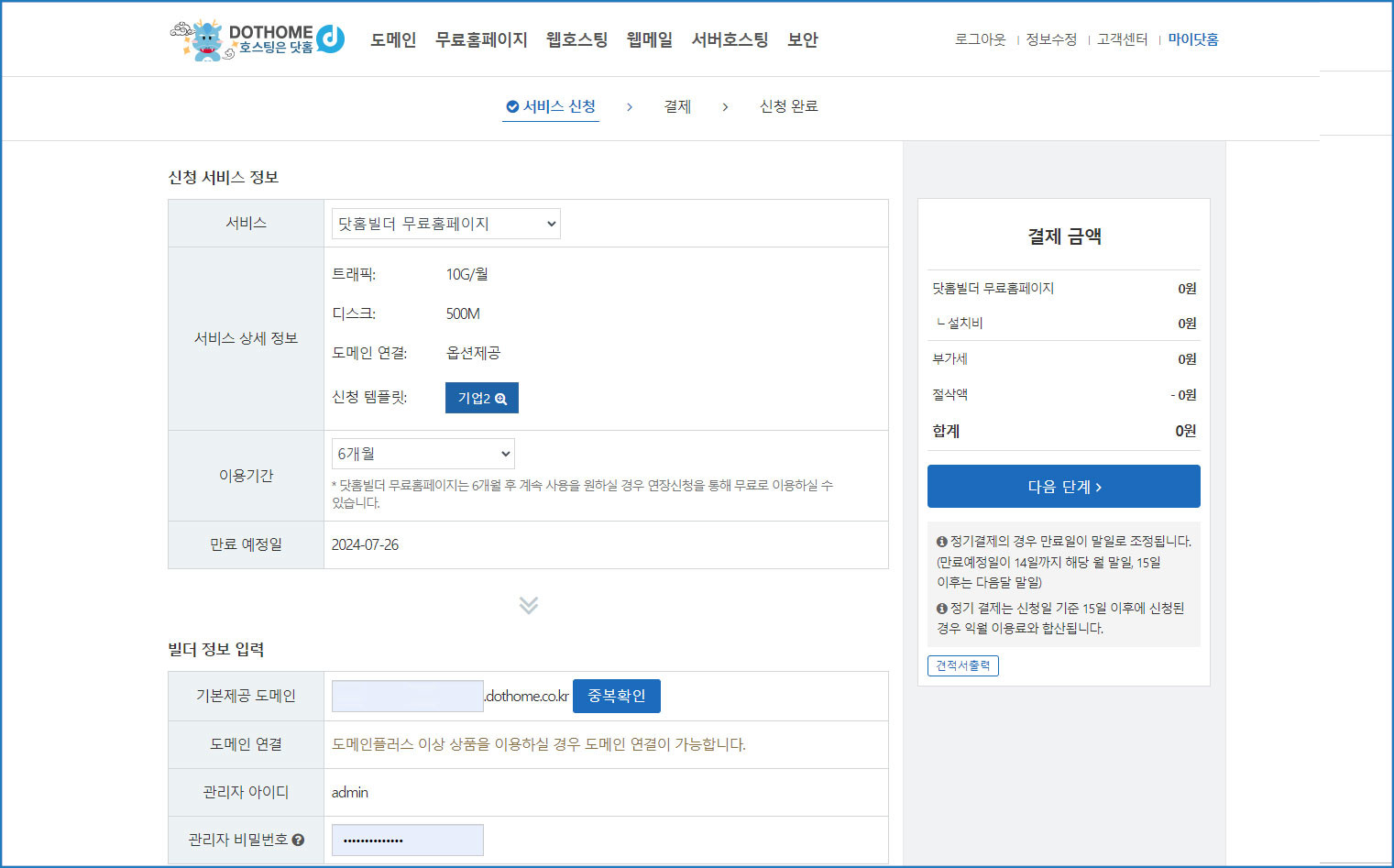Select 무료홈페이지 from the top navigation
The height and width of the screenshot is (868, 1394).
point(481,39)
